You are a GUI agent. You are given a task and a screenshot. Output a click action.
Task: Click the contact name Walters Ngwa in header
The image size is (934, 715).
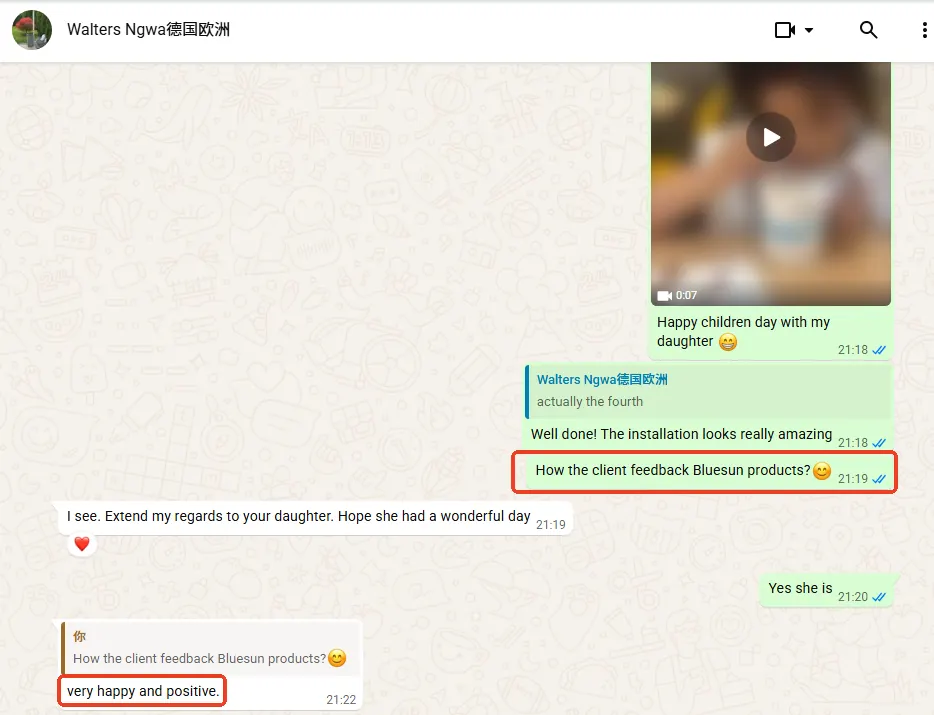(x=148, y=30)
